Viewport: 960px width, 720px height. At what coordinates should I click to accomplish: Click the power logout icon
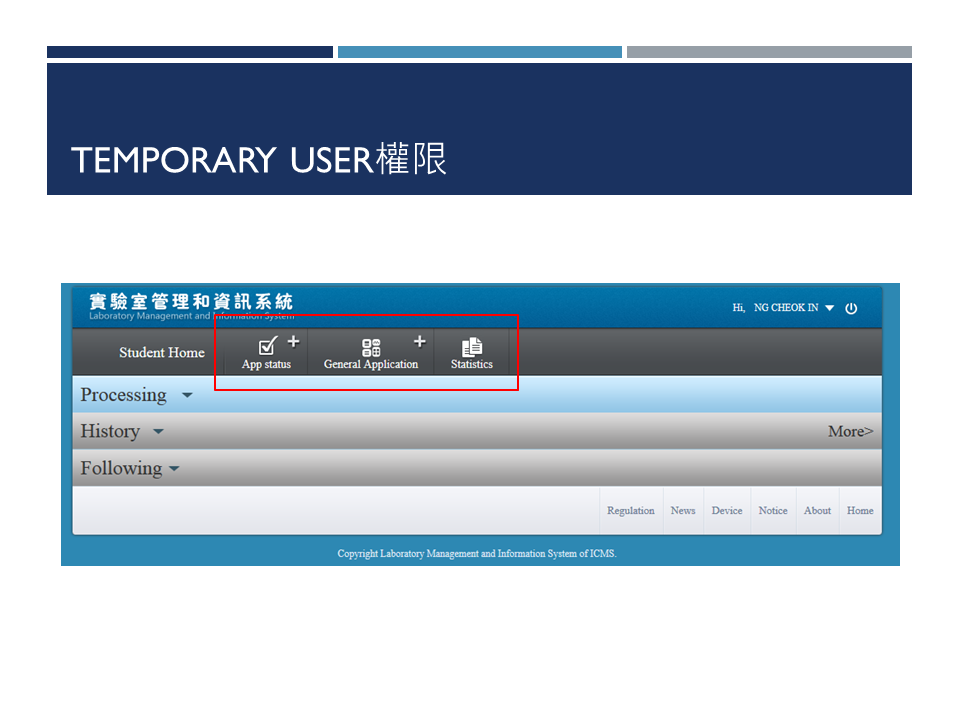point(851,309)
